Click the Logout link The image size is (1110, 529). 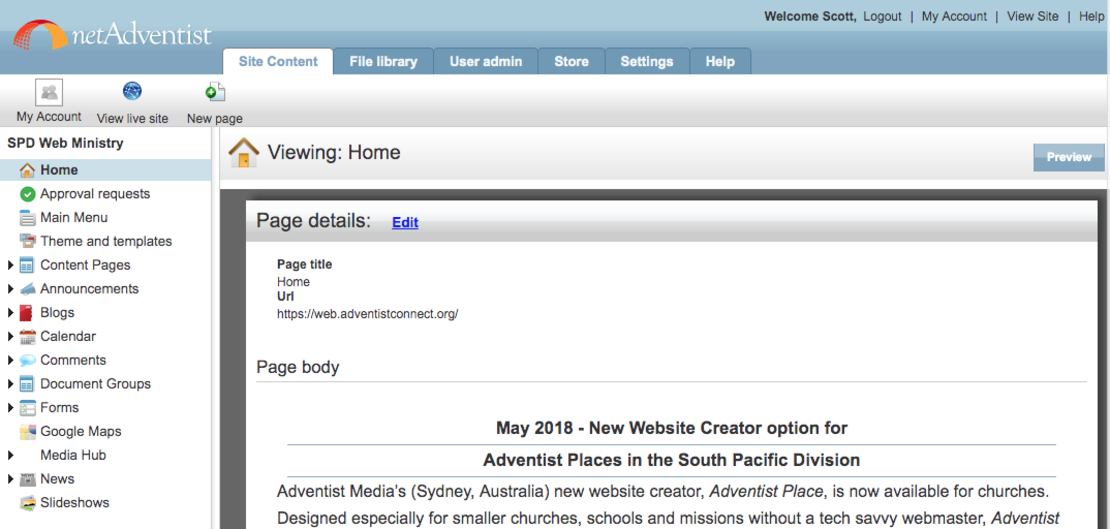coord(882,16)
